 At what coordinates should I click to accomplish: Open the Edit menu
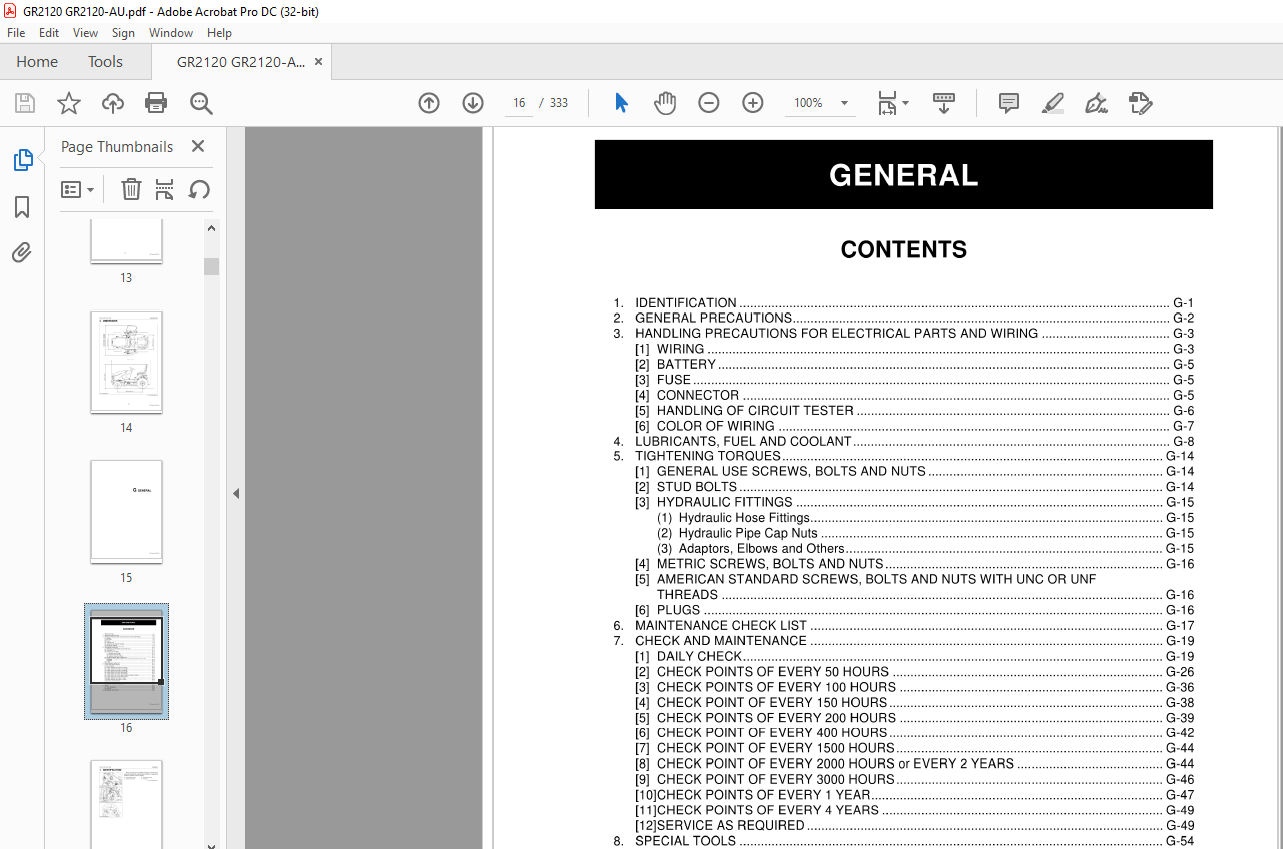(49, 33)
